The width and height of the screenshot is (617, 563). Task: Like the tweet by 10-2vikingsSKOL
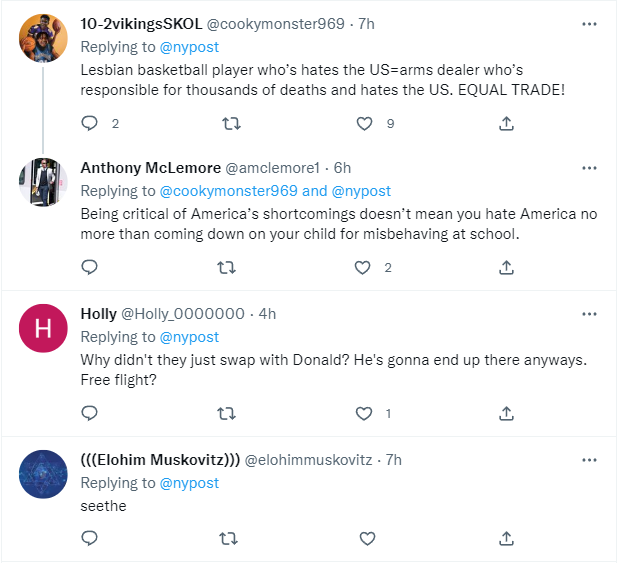(367, 123)
